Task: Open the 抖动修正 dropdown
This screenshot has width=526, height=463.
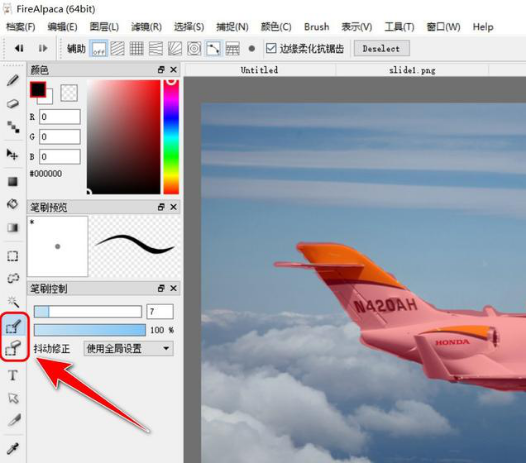Action: (x=128, y=349)
